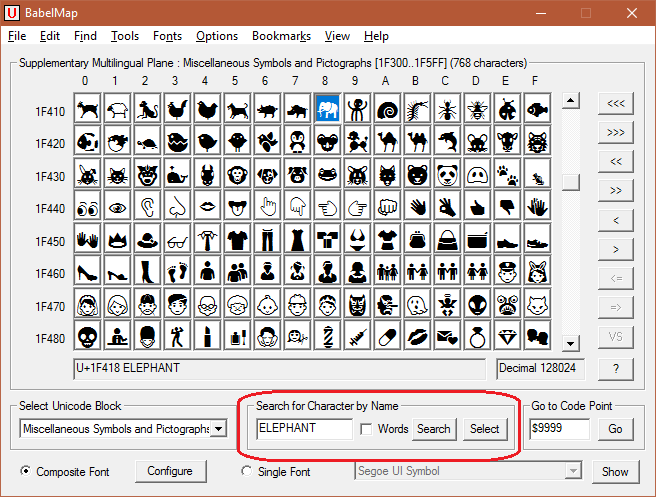The image size is (656, 497).
Task: Pick the penguin character in row 1F420
Action: pyautogui.click(x=297, y=141)
